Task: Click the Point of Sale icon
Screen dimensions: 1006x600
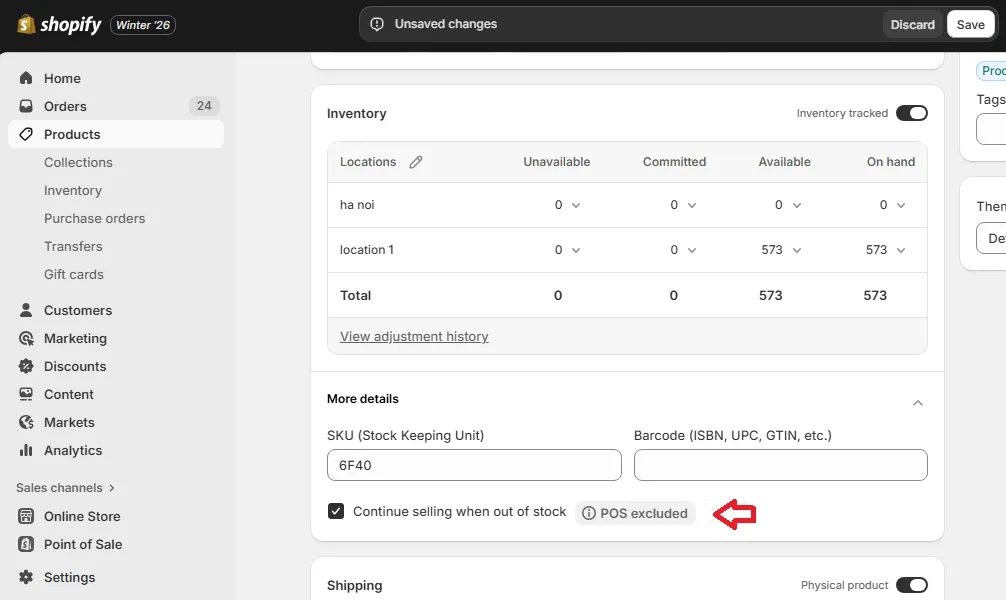Action: pos(26,544)
